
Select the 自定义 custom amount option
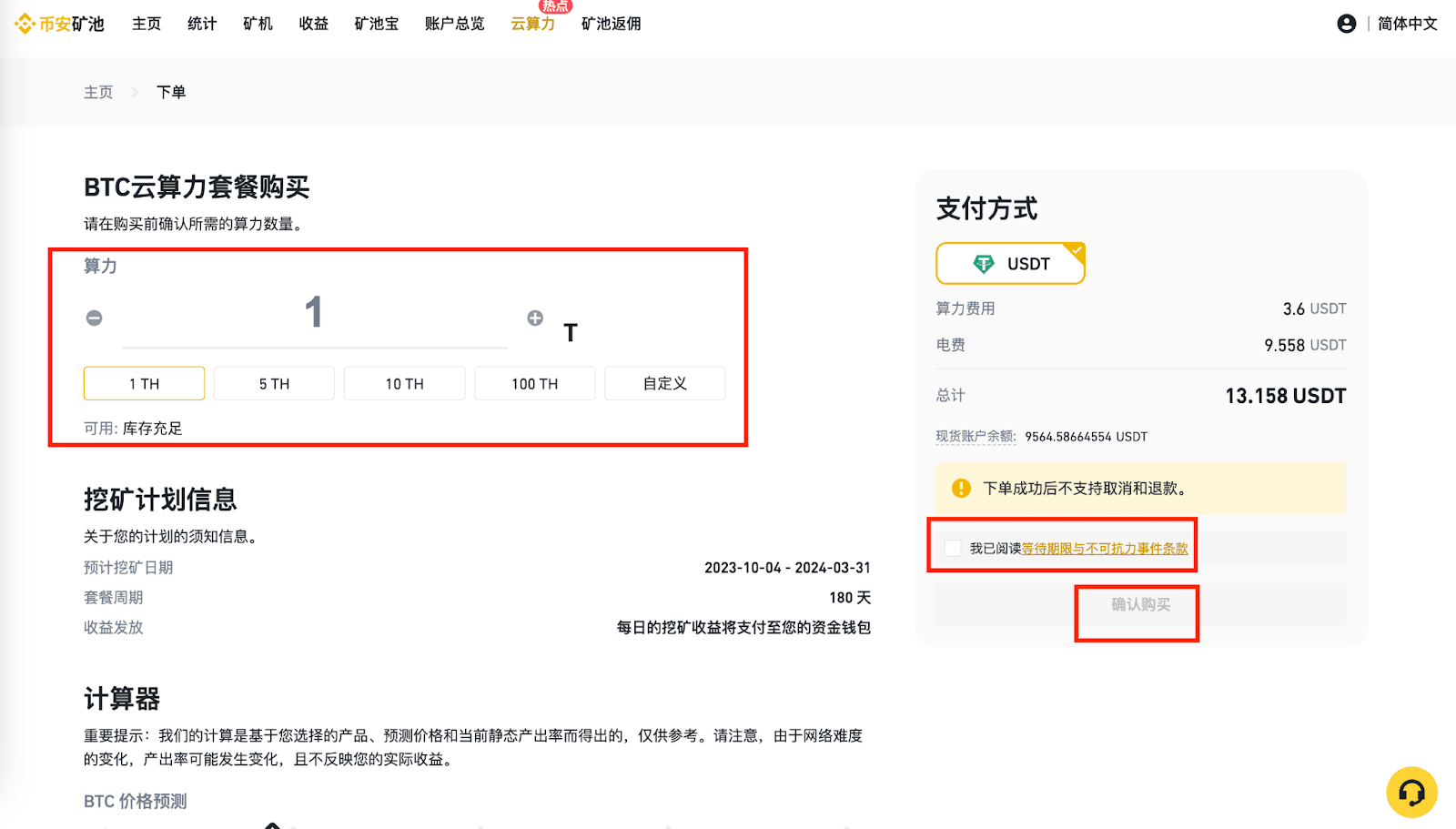point(665,384)
